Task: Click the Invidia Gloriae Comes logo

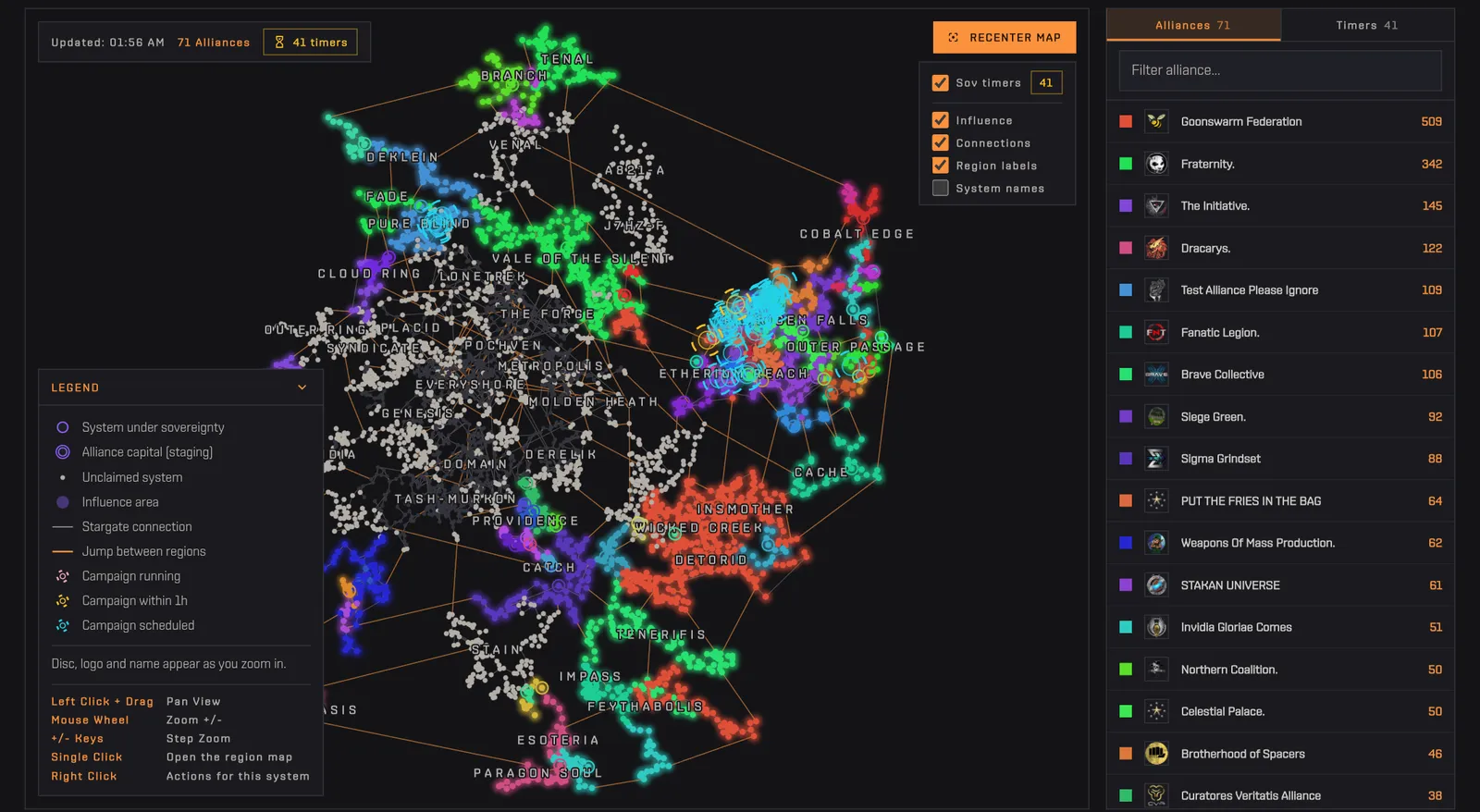Action: coord(1156,627)
